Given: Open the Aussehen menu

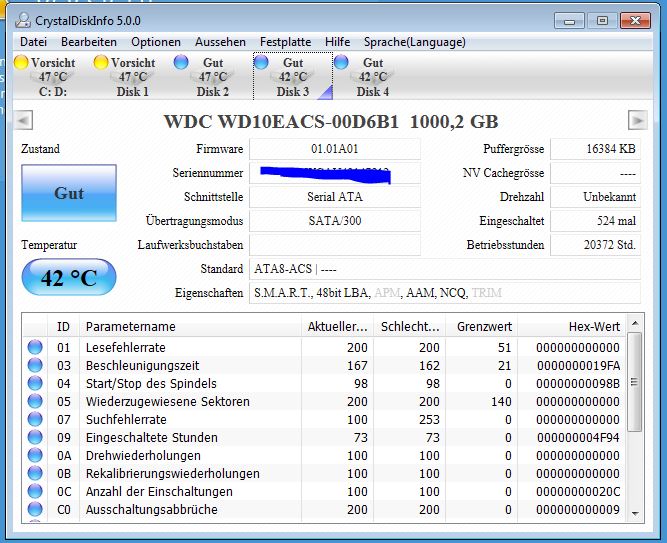Looking at the screenshot, I should 220,42.
